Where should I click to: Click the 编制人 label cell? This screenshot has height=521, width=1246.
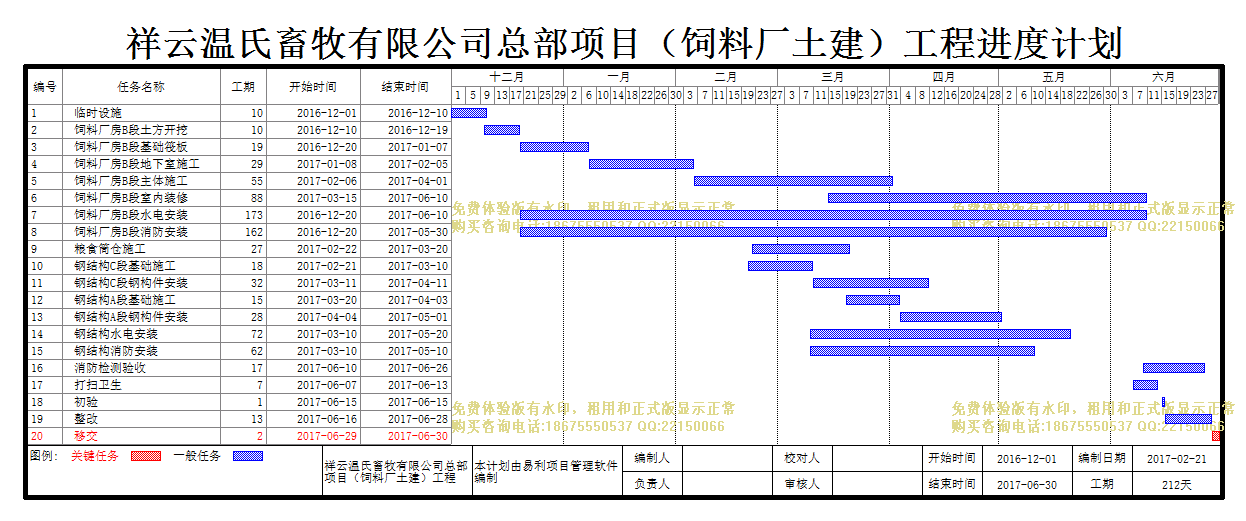[x=652, y=458]
